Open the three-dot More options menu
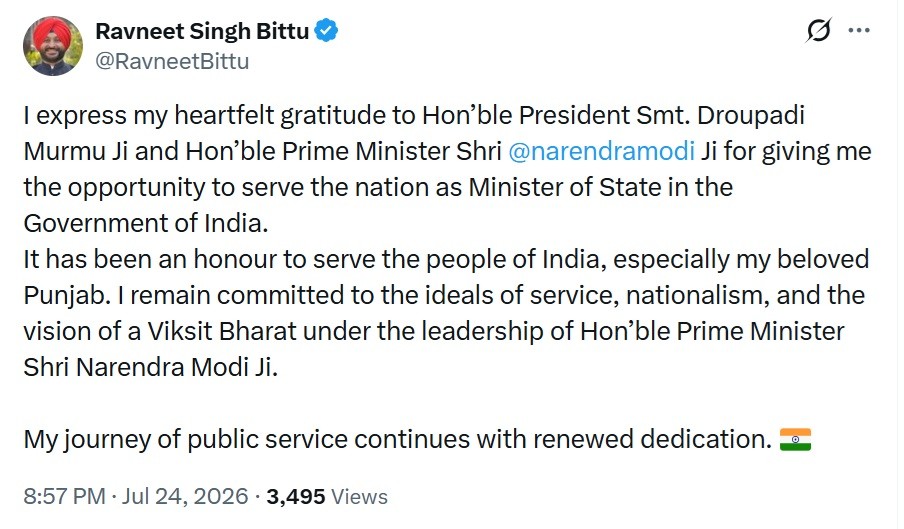The image size is (904, 529). [859, 31]
